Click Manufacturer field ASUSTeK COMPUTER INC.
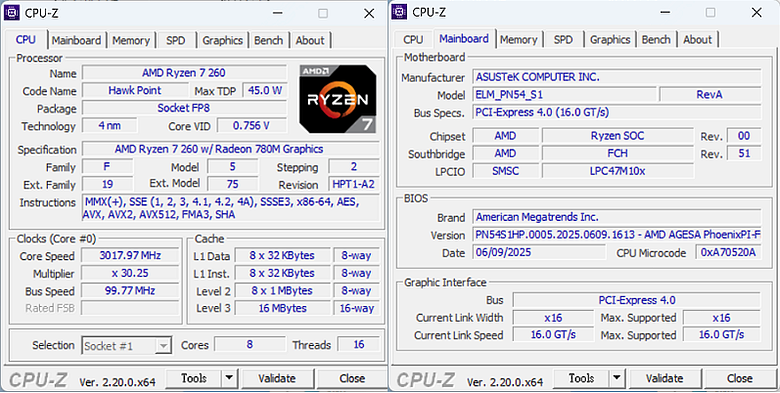Viewport: 780px width, 393px height. coord(617,77)
